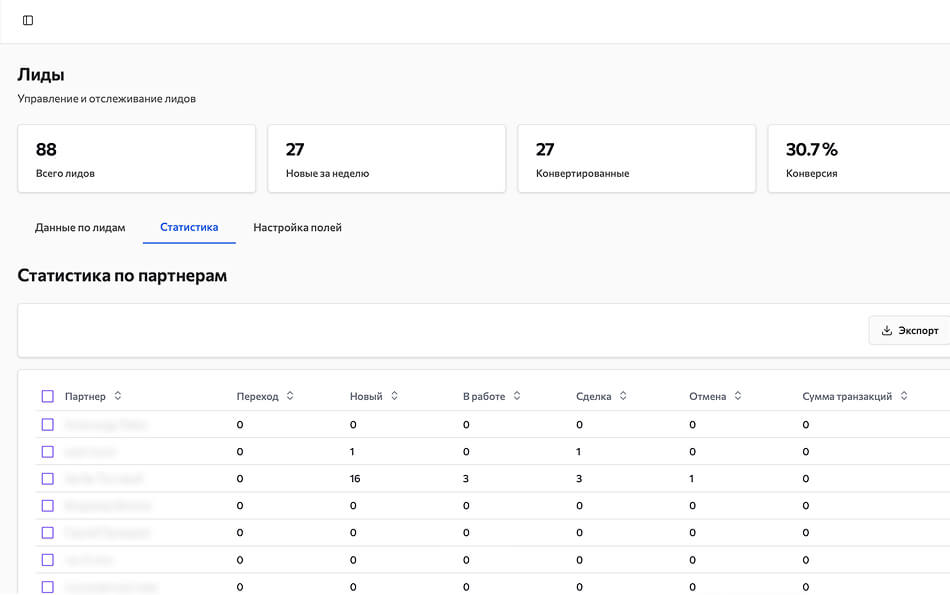Select the first partner row checkbox
The width and height of the screenshot is (950, 595).
point(47,425)
